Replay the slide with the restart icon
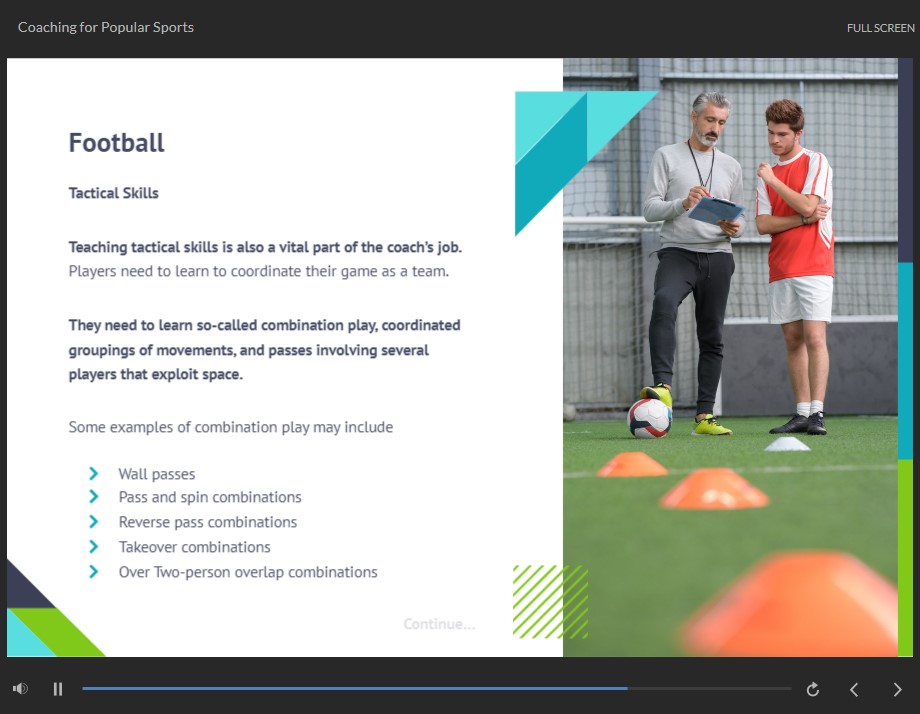 pyautogui.click(x=812, y=689)
